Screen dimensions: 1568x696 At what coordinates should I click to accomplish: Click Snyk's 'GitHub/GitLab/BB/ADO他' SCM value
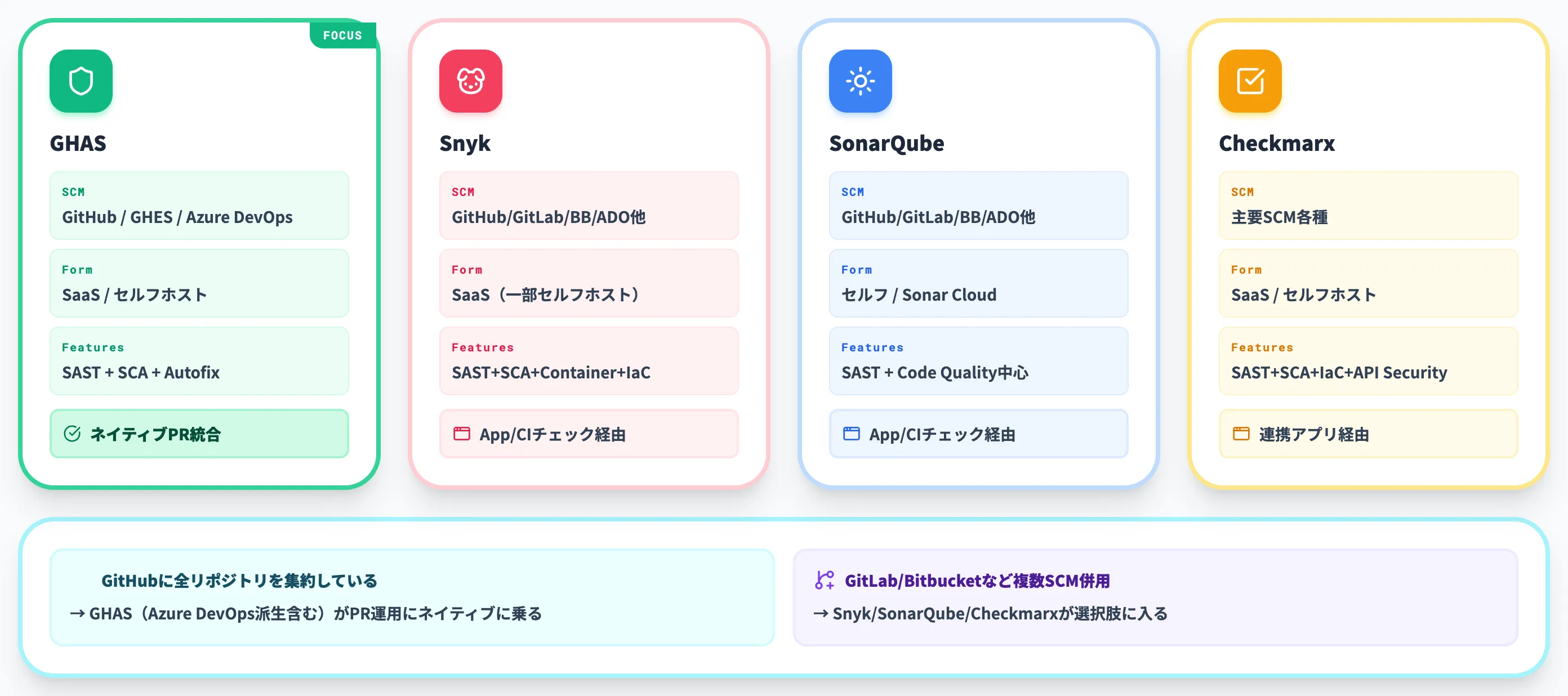tap(549, 217)
